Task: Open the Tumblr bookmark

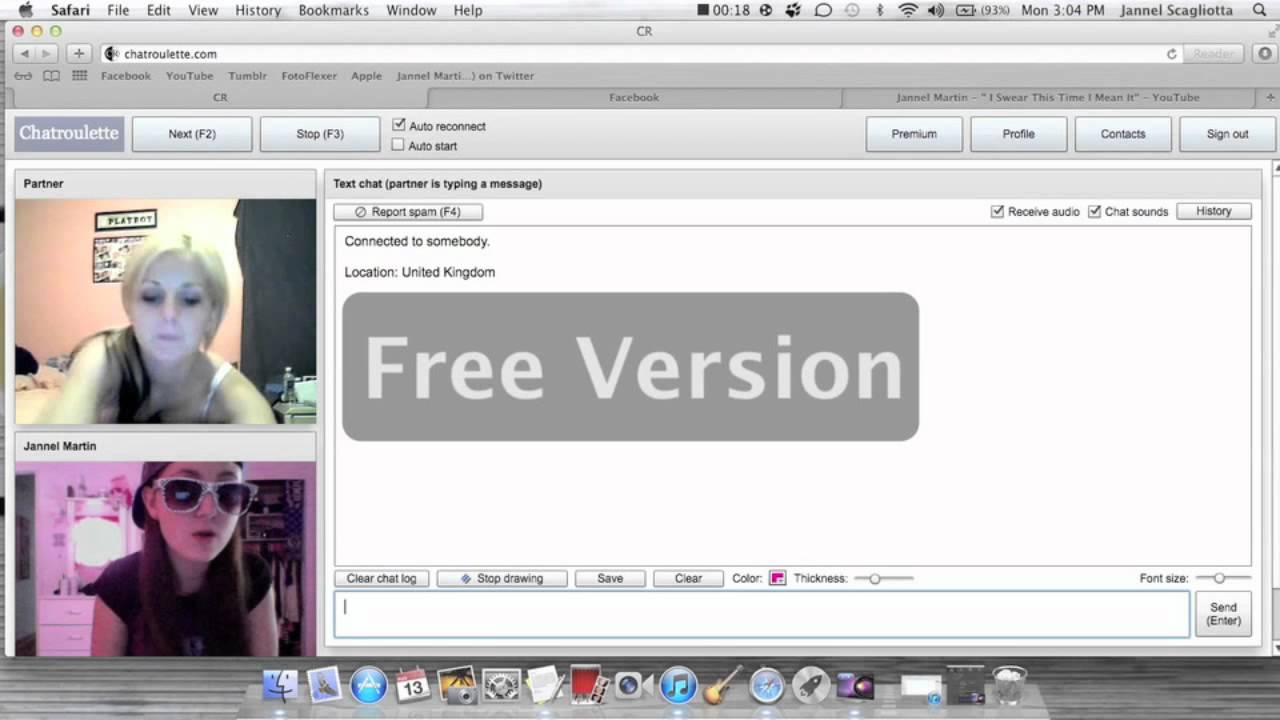Action: pos(247,76)
